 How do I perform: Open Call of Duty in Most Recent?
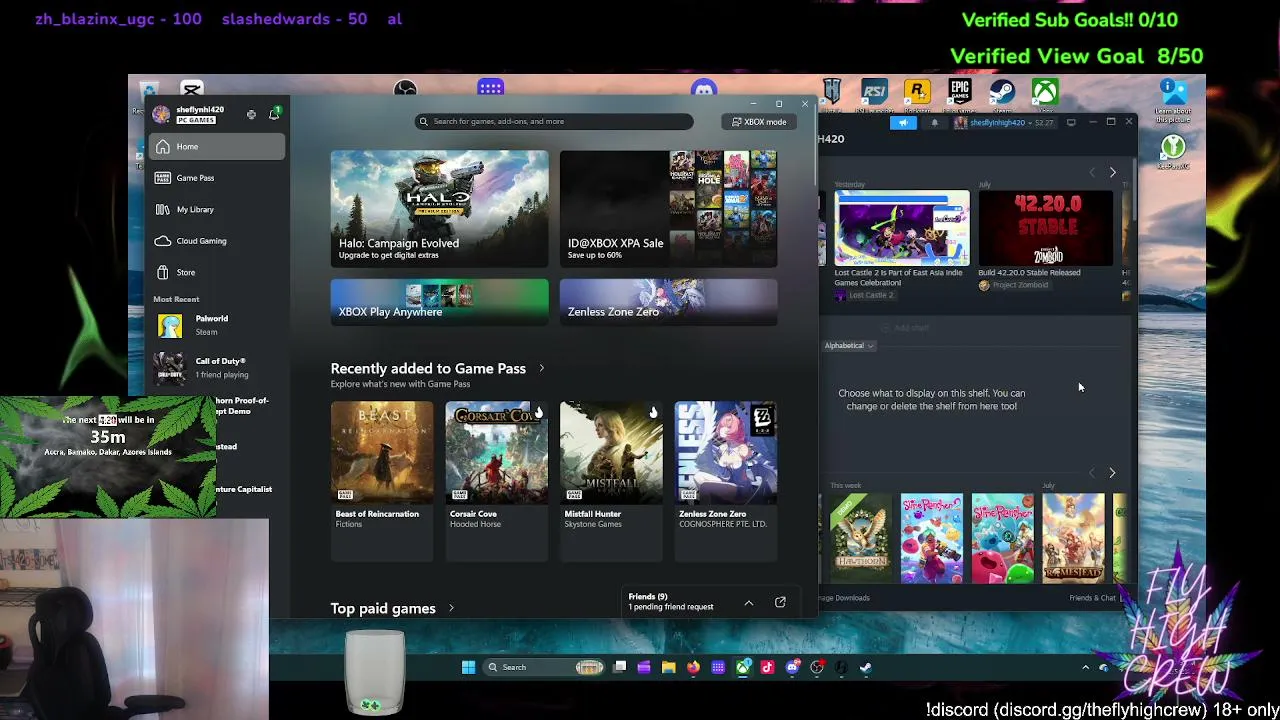click(217, 368)
